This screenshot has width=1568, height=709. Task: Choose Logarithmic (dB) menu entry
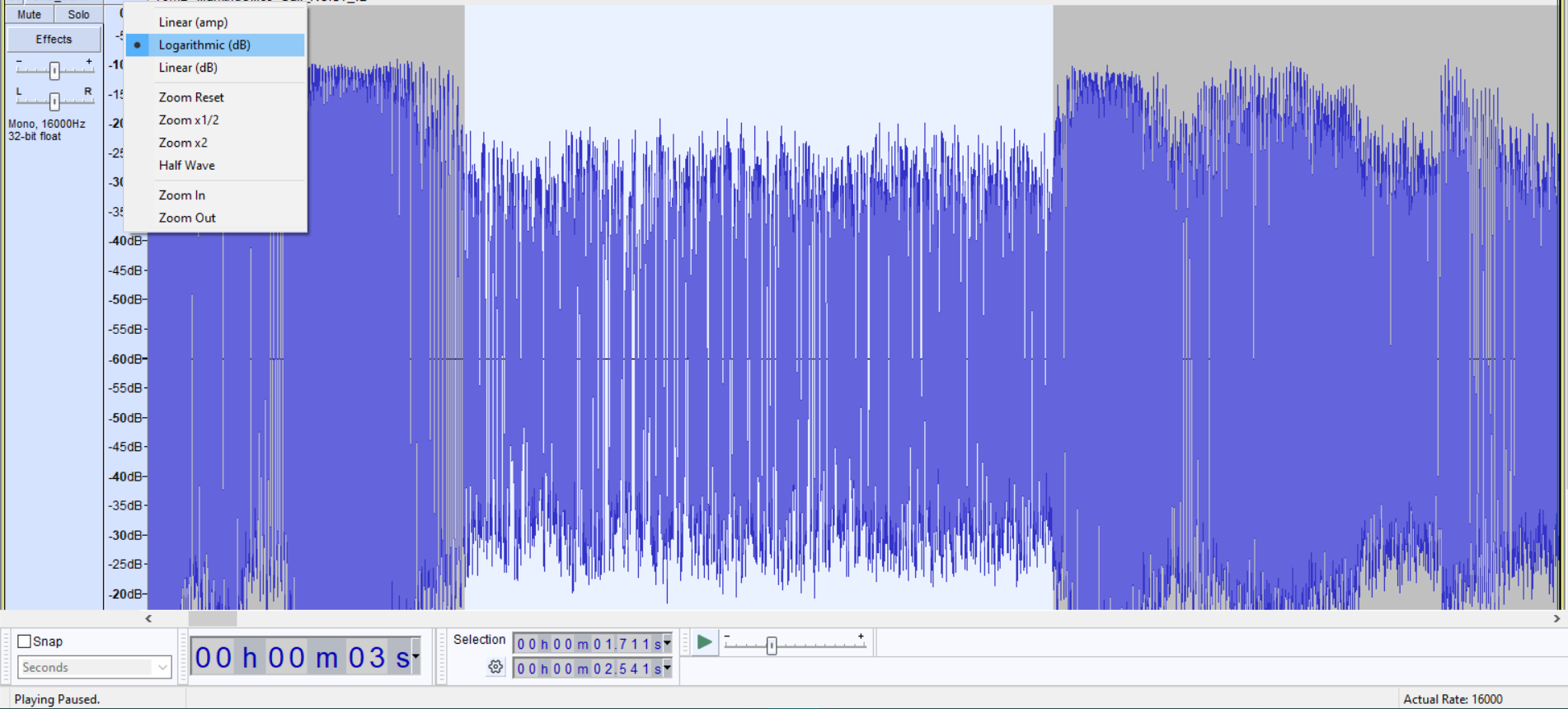coord(215,45)
